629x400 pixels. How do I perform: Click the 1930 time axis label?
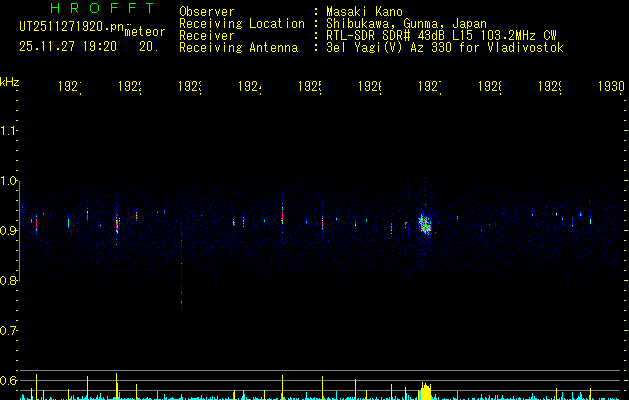tap(611, 86)
